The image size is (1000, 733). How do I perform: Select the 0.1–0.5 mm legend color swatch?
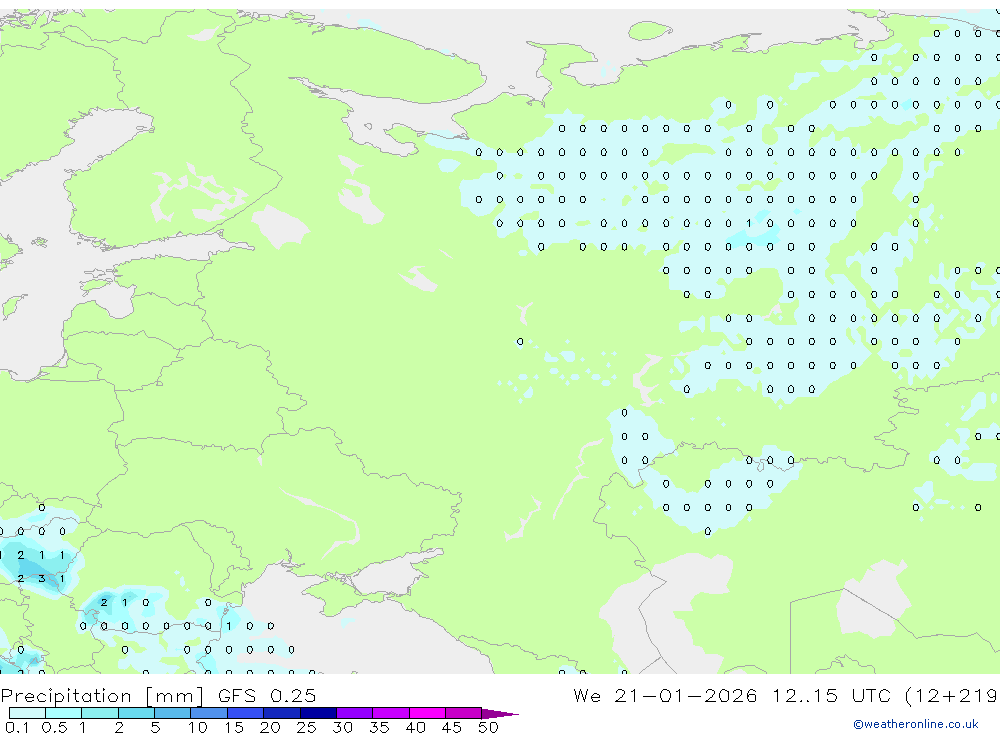27,713
